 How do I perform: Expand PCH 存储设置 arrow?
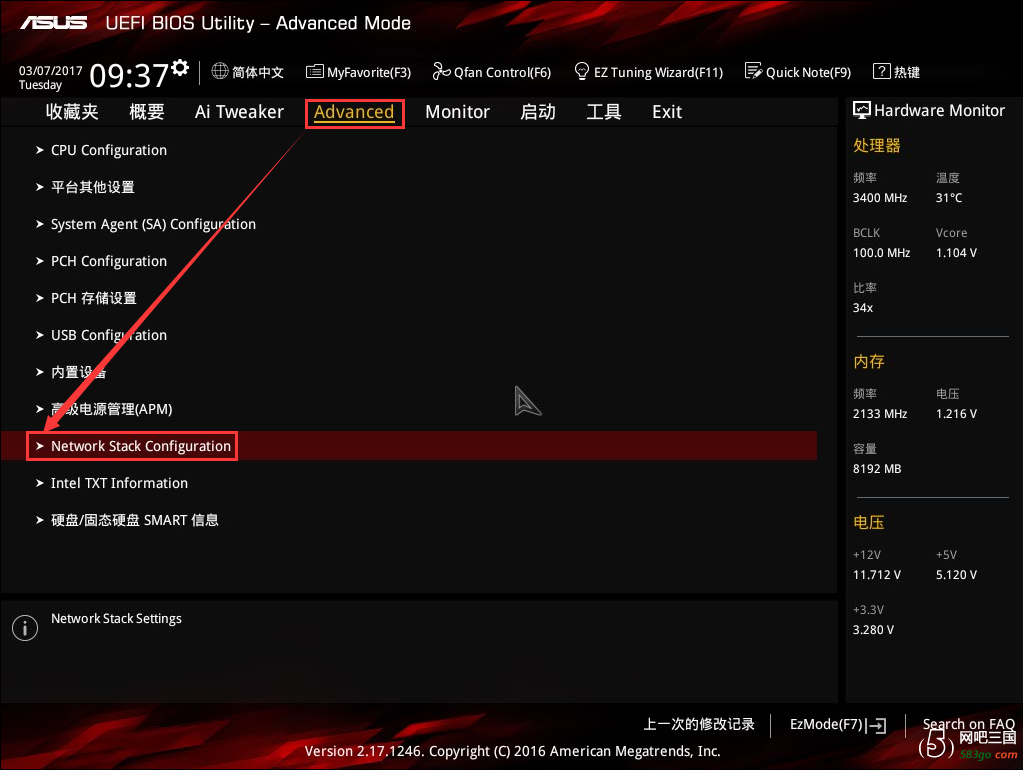[40, 298]
